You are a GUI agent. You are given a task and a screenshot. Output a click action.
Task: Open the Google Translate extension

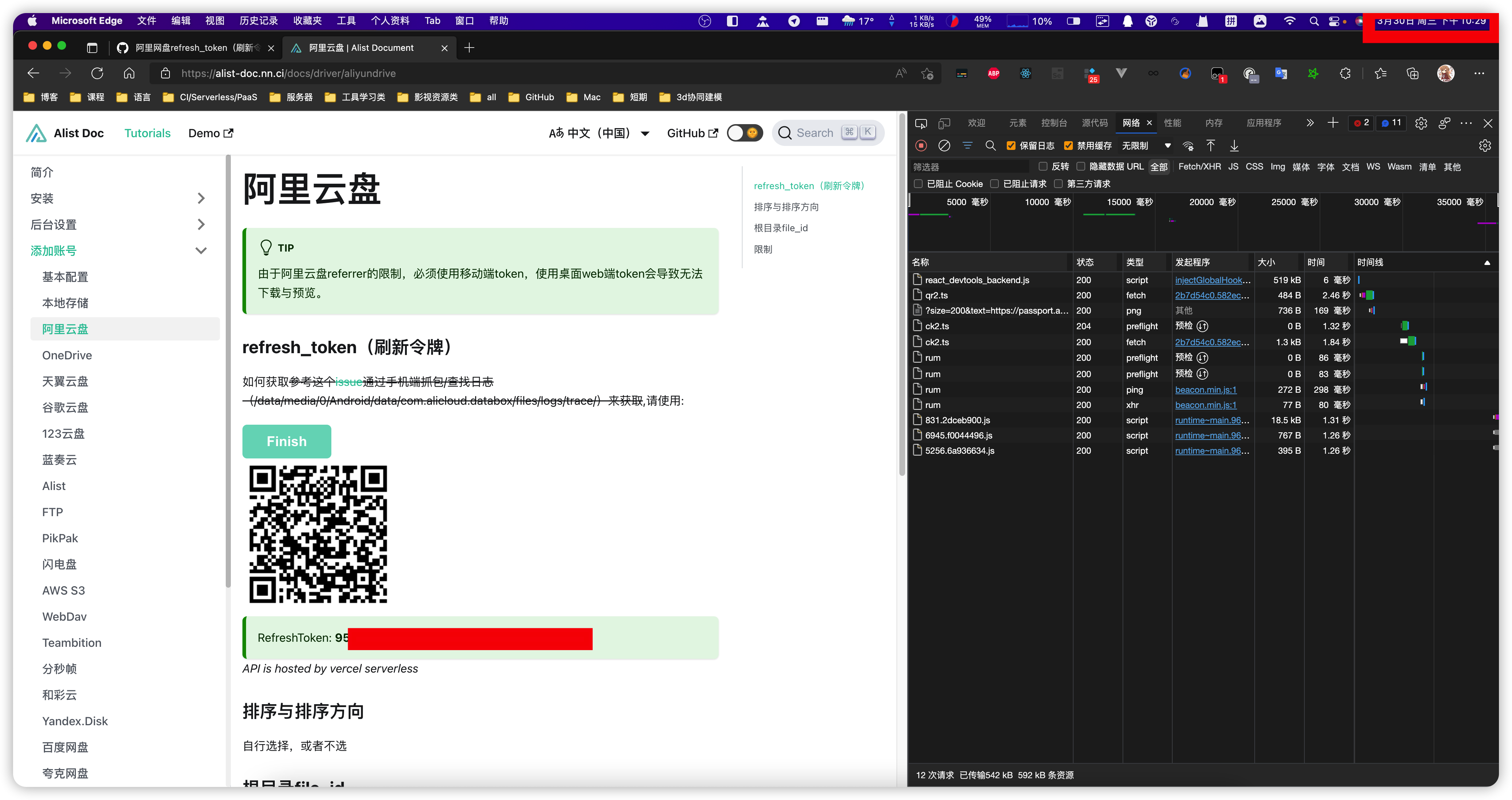click(x=1281, y=74)
